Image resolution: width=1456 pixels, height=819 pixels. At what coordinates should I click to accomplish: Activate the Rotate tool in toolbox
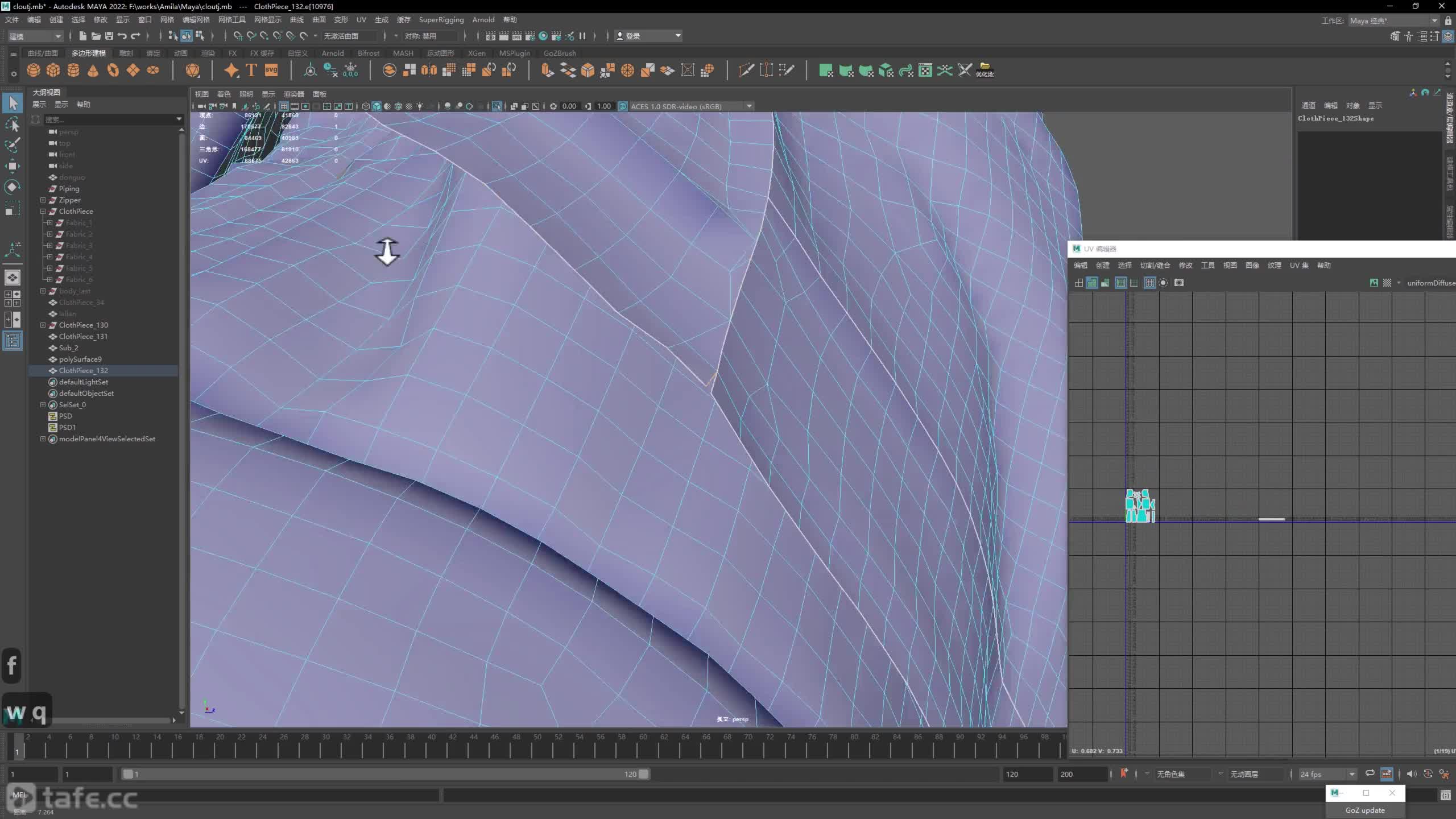pos(13,187)
